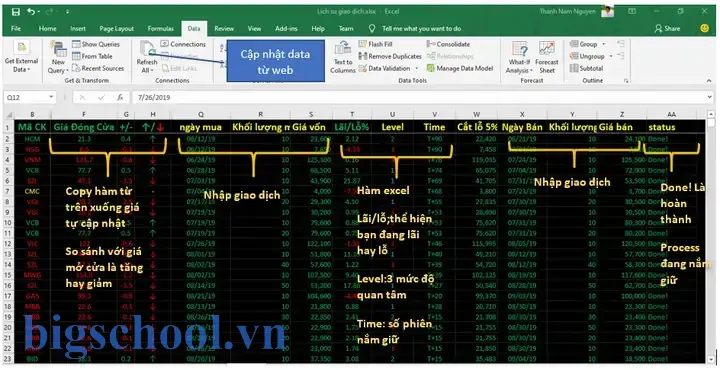Switch to the Page Layout tab
720x370 pixels.
click(117, 28)
